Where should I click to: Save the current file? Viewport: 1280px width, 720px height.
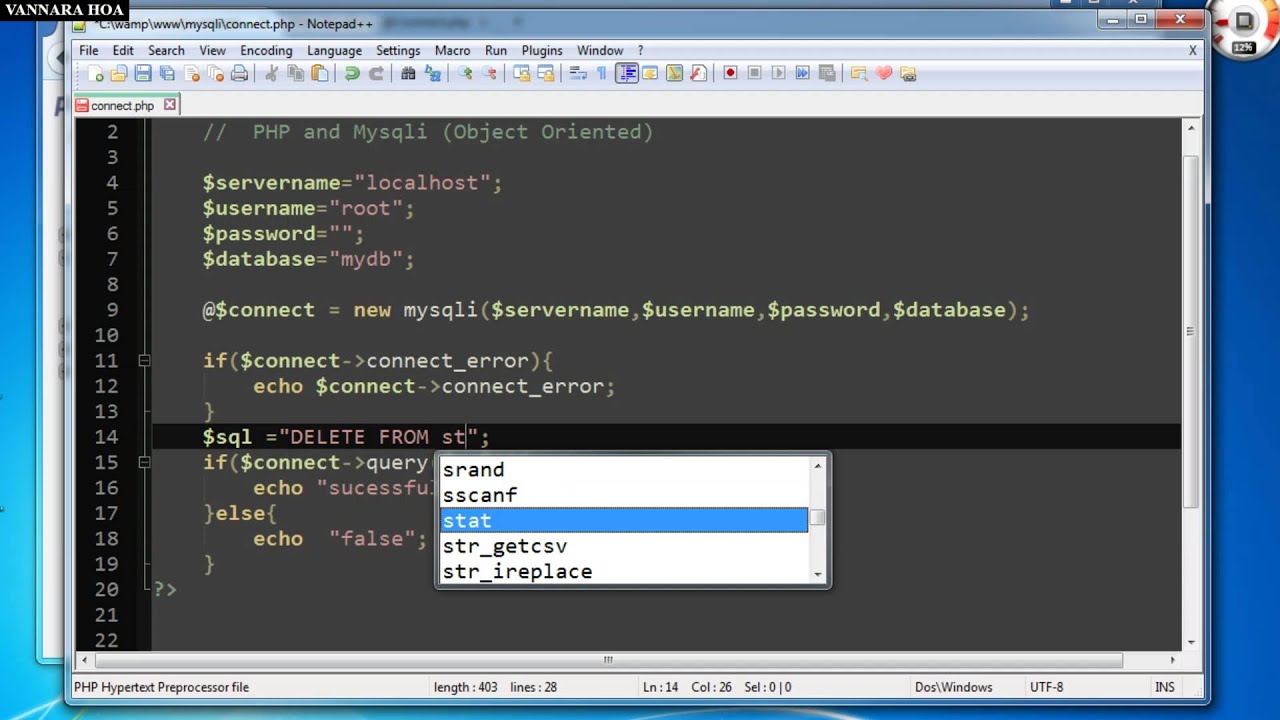143,73
